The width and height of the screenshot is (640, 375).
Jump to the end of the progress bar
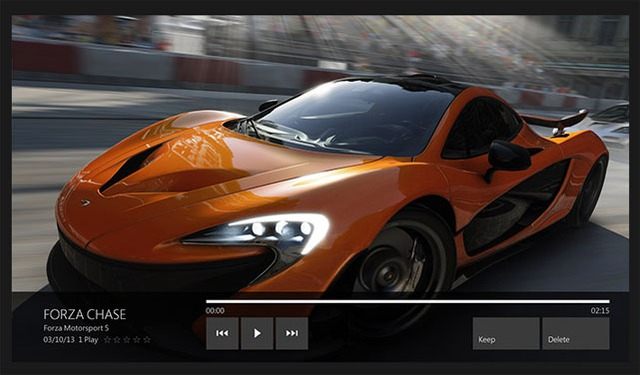tap(609, 302)
